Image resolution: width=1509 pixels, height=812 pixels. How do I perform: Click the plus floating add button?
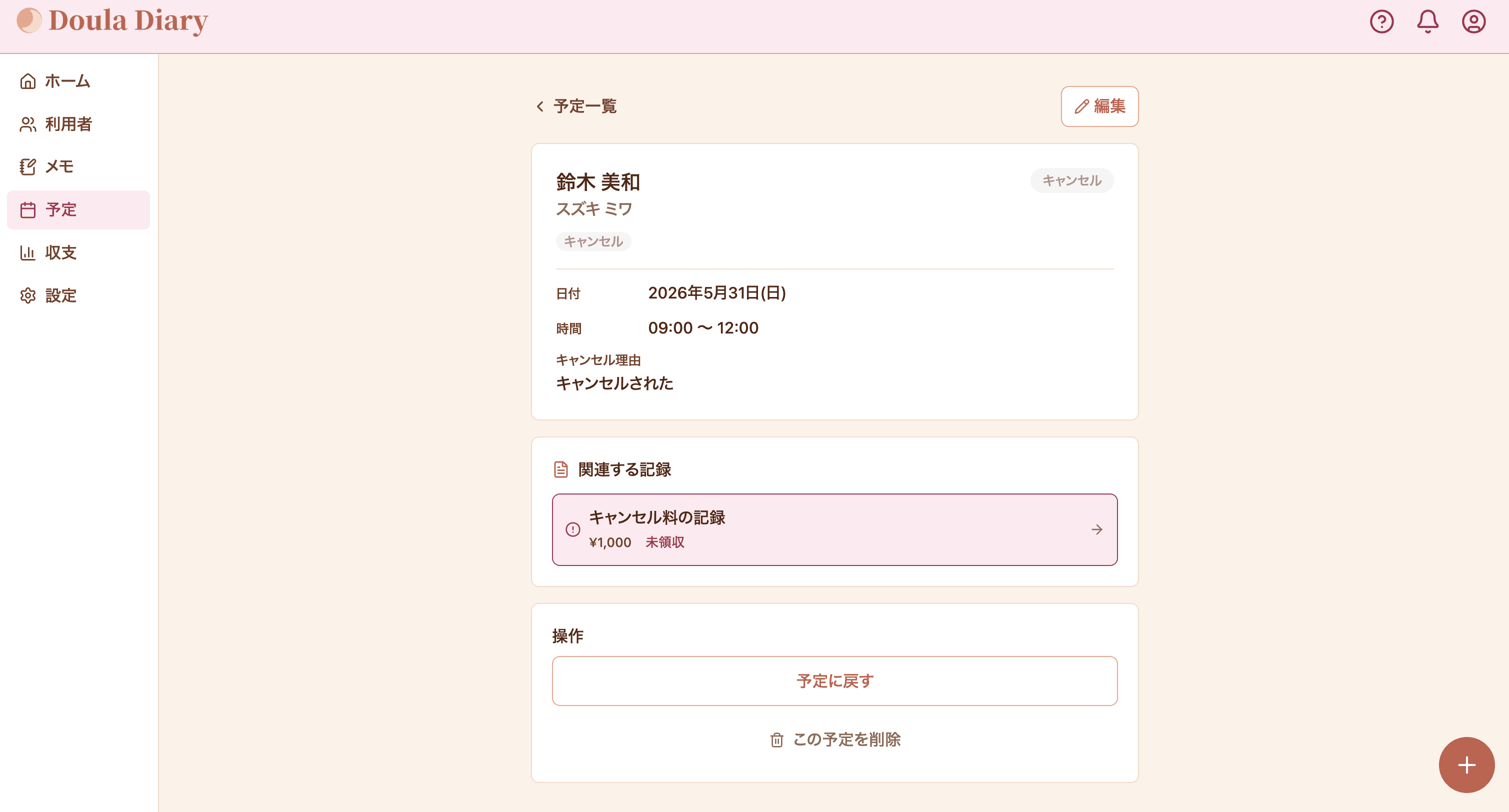coord(1466,764)
